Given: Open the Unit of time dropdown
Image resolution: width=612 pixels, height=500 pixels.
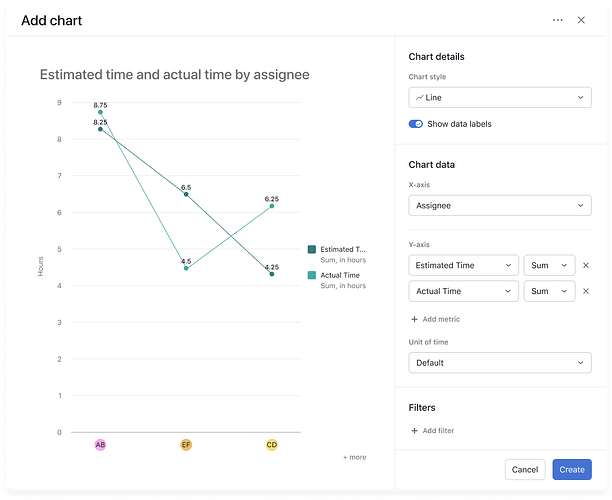Looking at the screenshot, I should (x=500, y=363).
